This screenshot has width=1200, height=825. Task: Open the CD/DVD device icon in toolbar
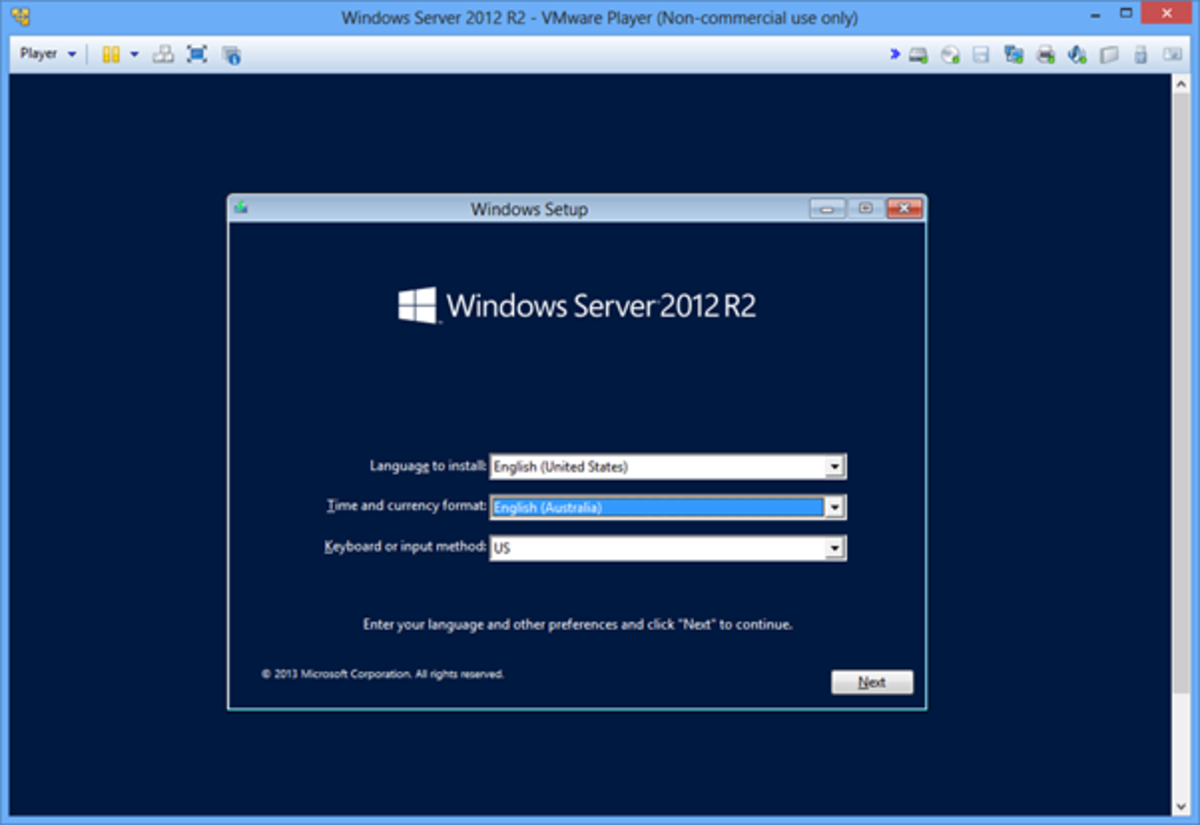pos(948,54)
